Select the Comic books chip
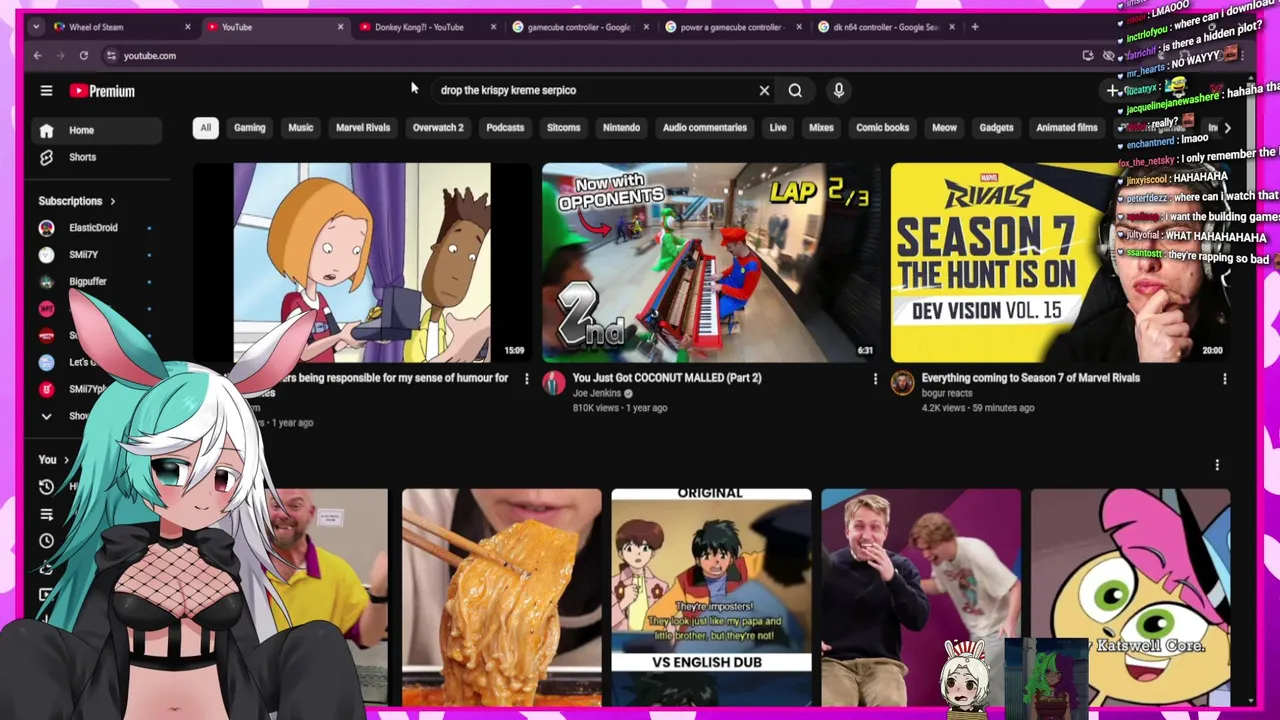Viewport: 1280px width, 720px height. pos(883,128)
